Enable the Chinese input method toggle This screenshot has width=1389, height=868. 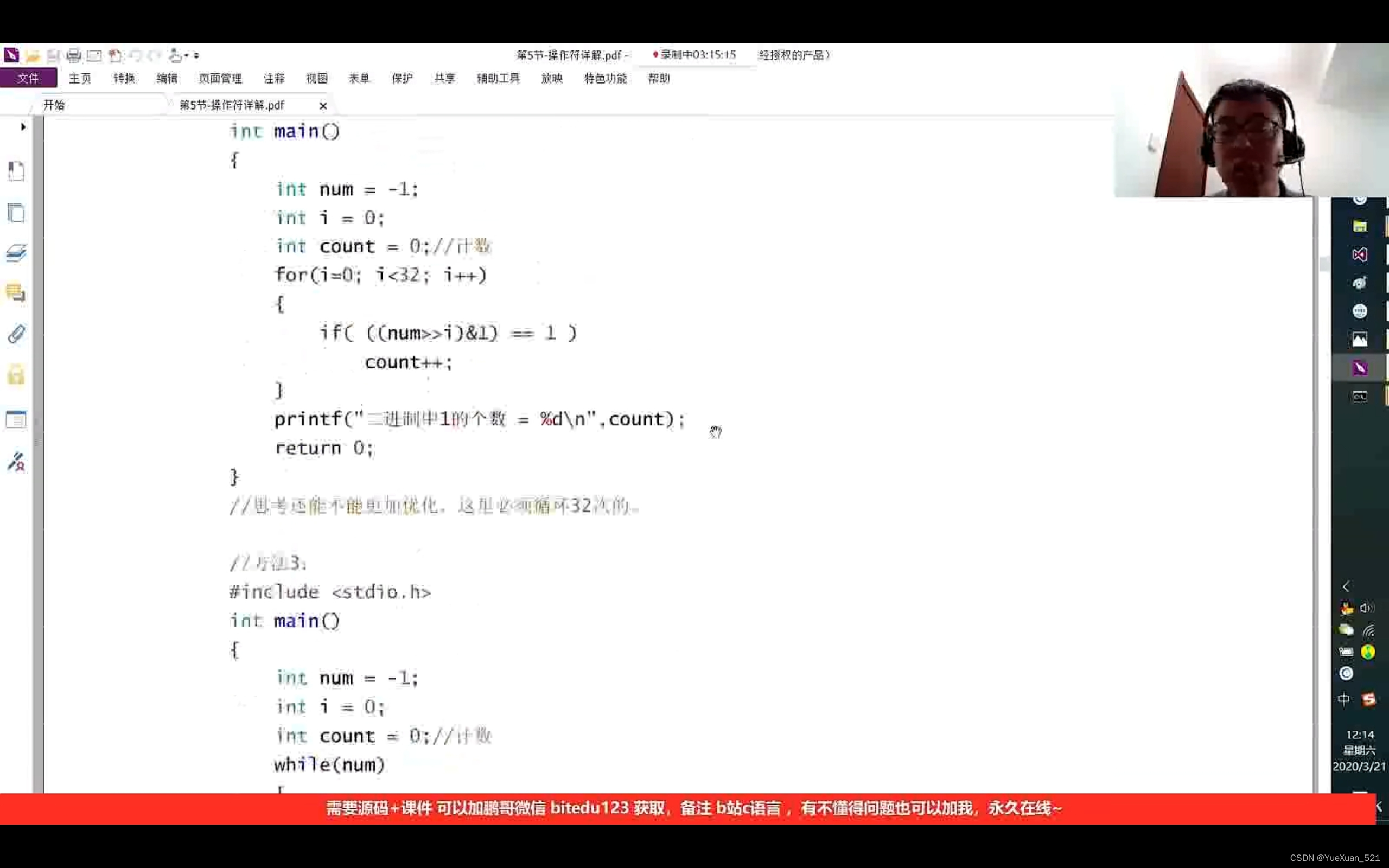1344,699
